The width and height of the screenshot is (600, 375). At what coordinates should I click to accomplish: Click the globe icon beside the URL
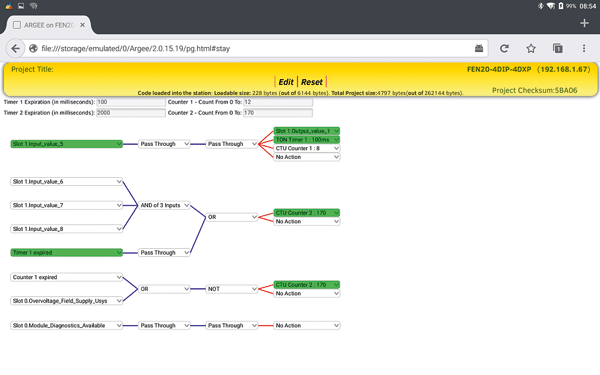[33, 49]
